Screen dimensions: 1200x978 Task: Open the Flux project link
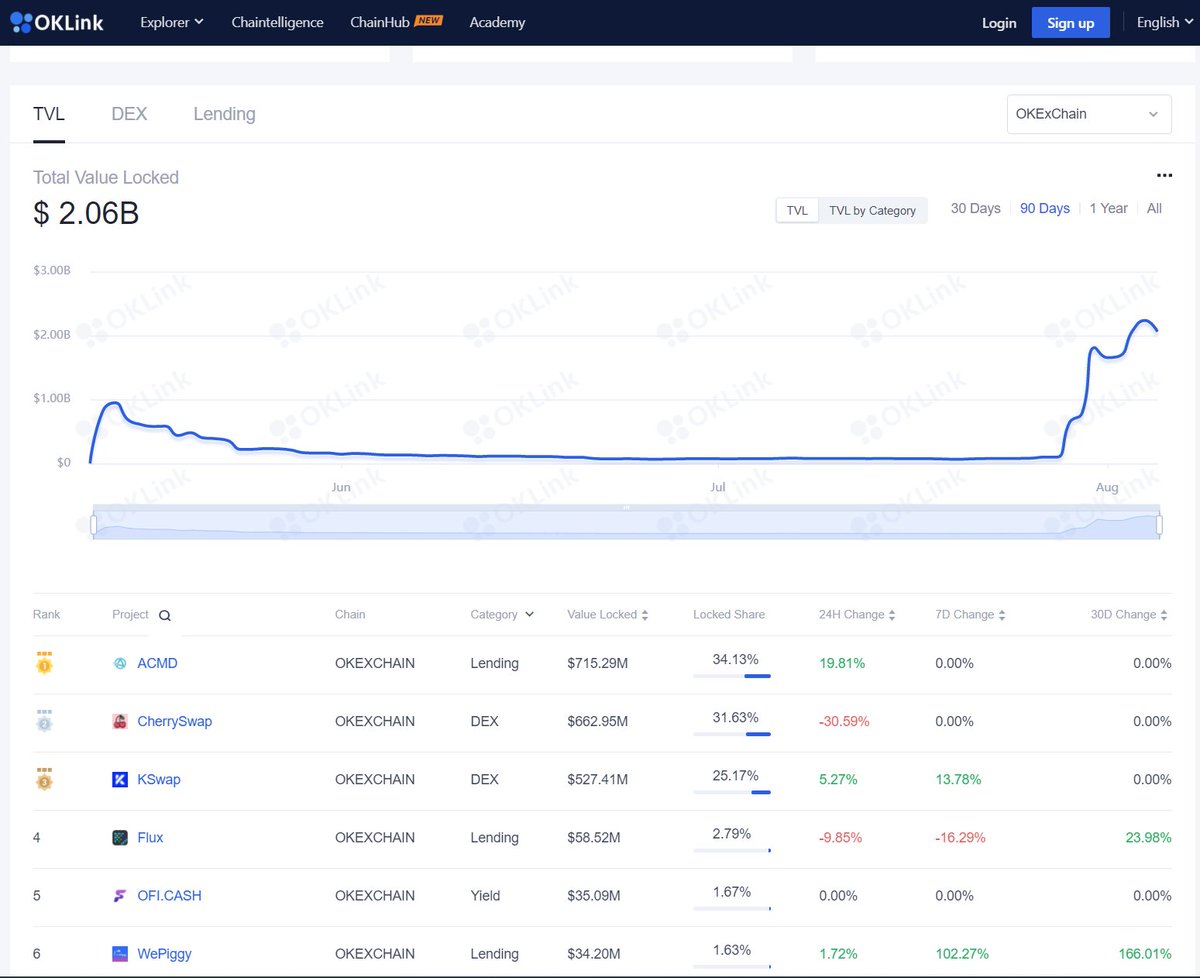click(x=150, y=837)
